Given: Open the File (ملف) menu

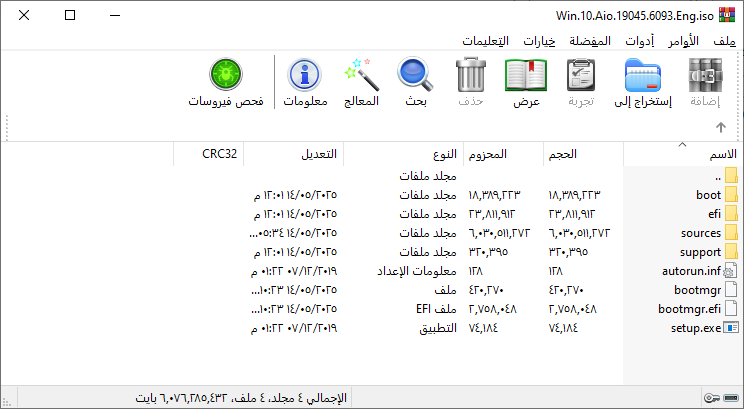Looking at the screenshot, I should click(725, 41).
